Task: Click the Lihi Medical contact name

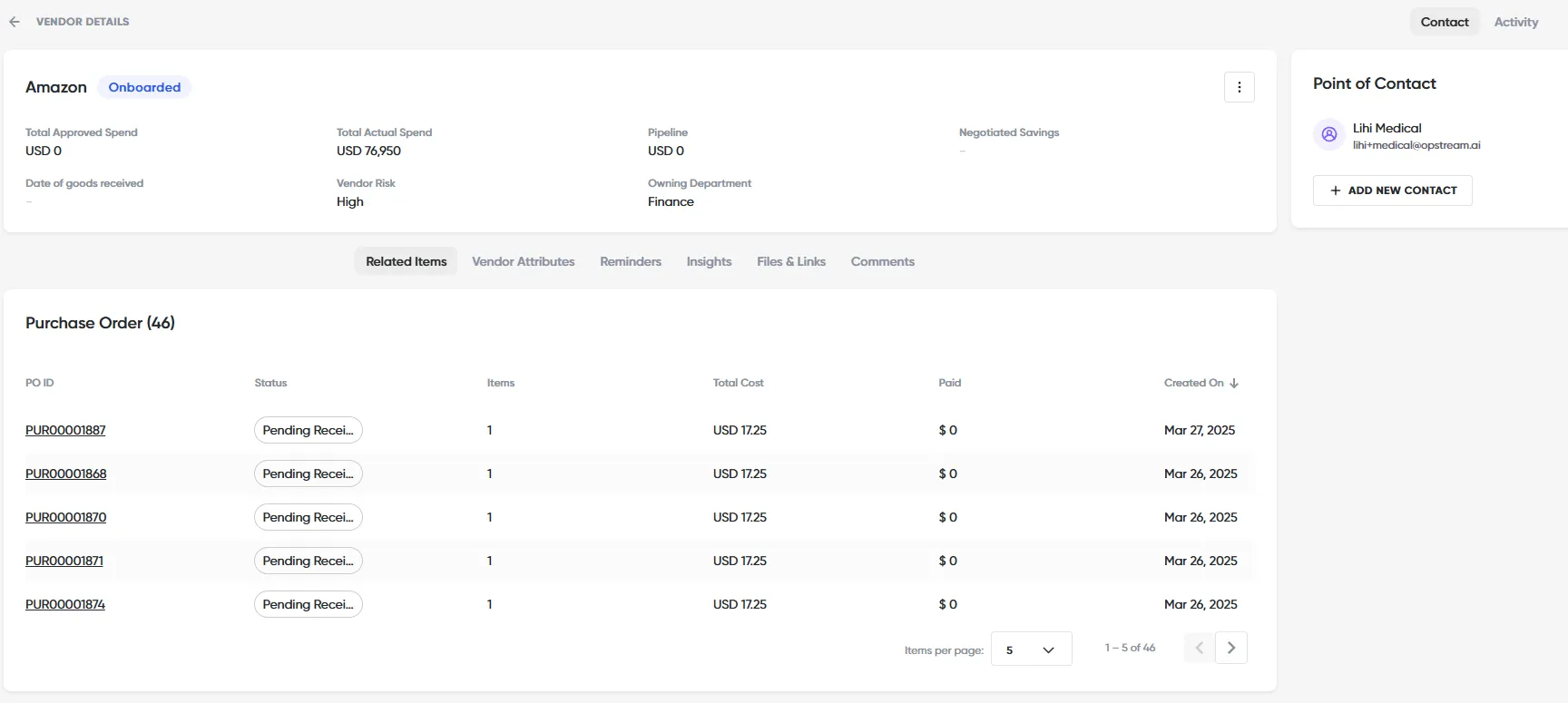Action: coord(1387,128)
